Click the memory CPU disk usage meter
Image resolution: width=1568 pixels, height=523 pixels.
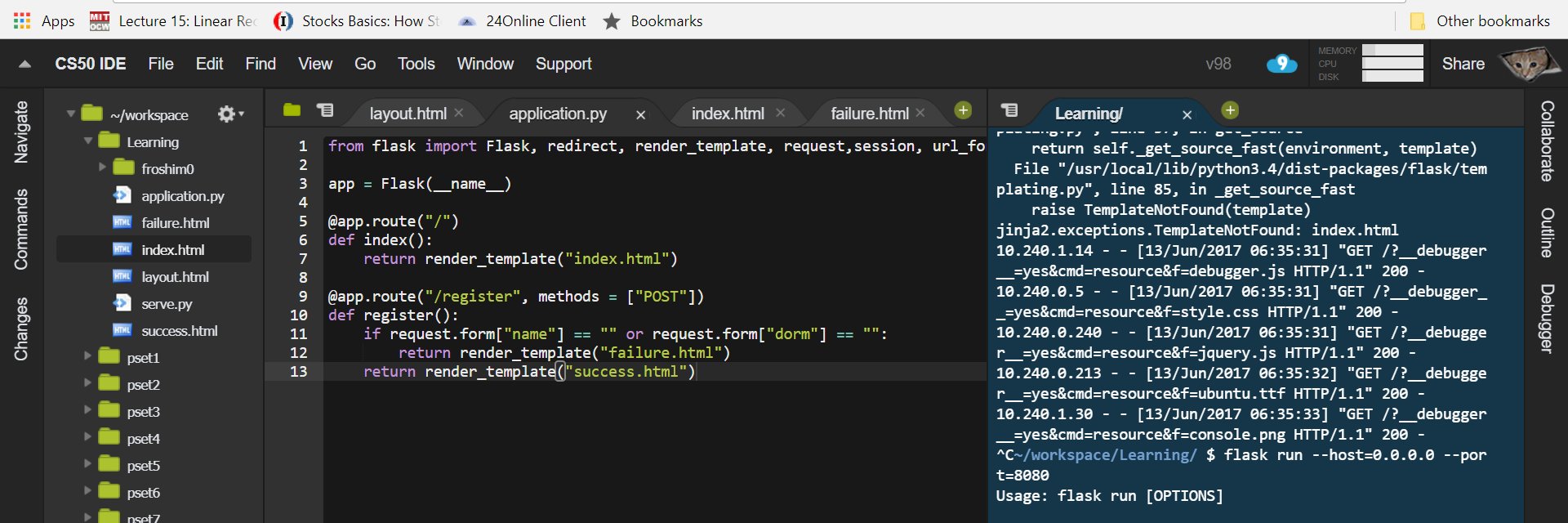[1371, 64]
